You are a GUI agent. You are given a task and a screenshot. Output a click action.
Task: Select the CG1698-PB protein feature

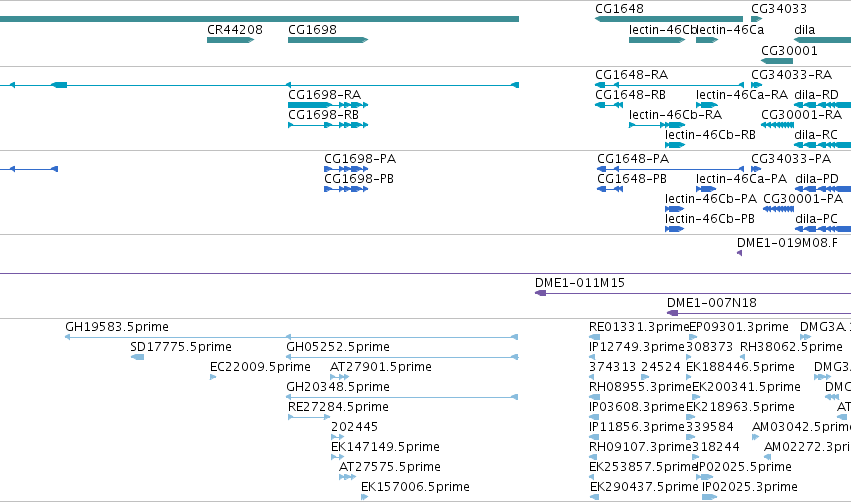point(346,189)
